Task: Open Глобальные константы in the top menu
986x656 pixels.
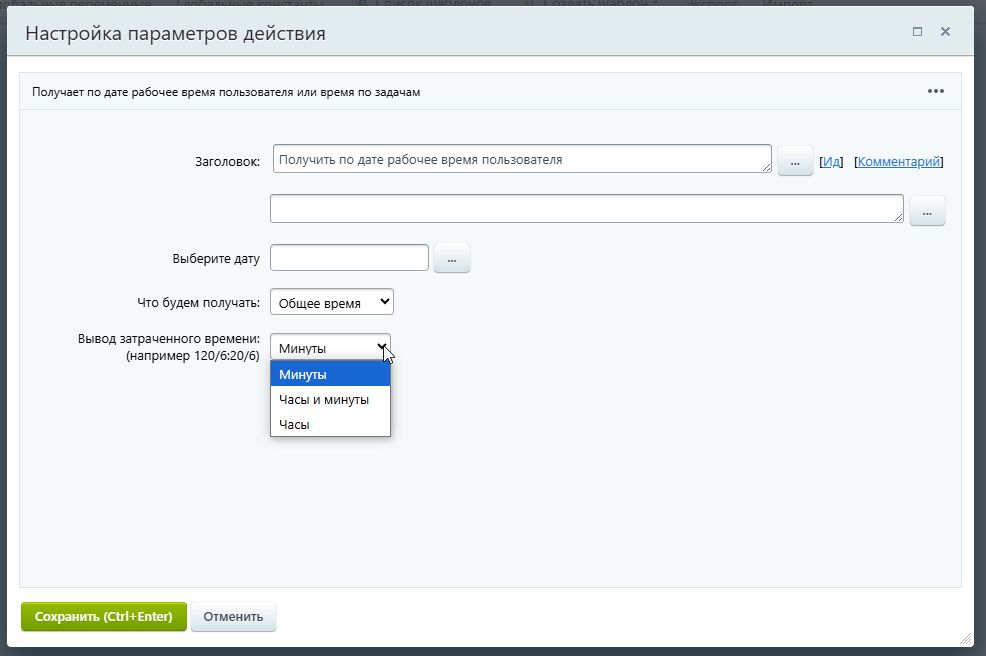Action: click(x=247, y=3)
